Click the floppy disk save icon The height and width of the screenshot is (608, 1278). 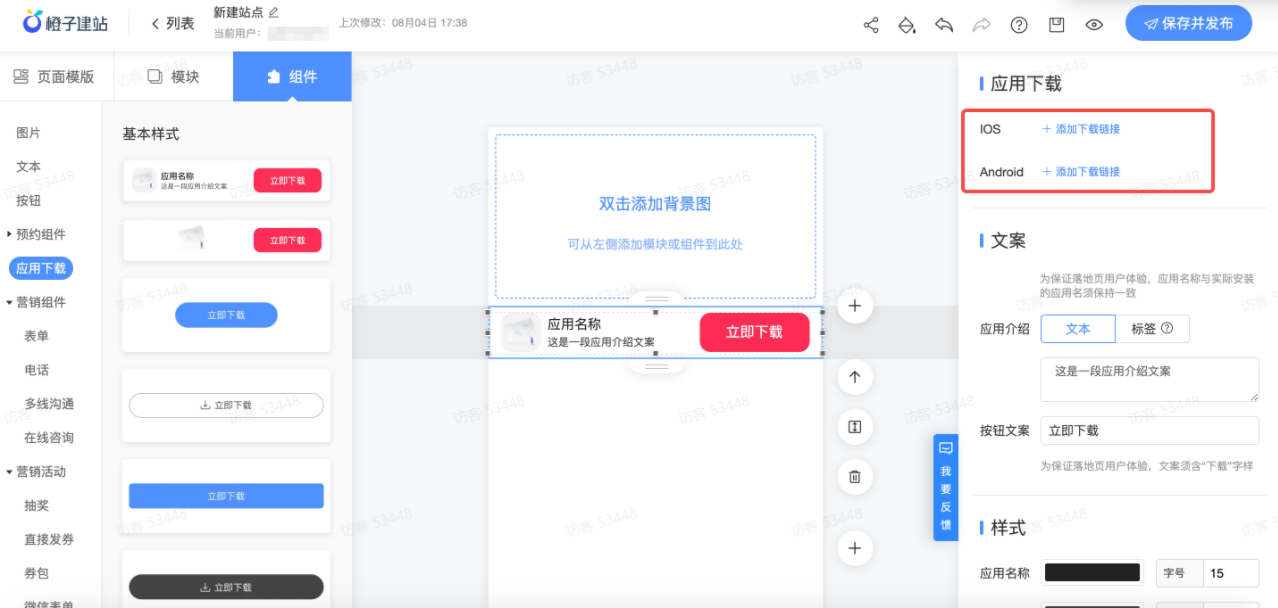(1056, 25)
